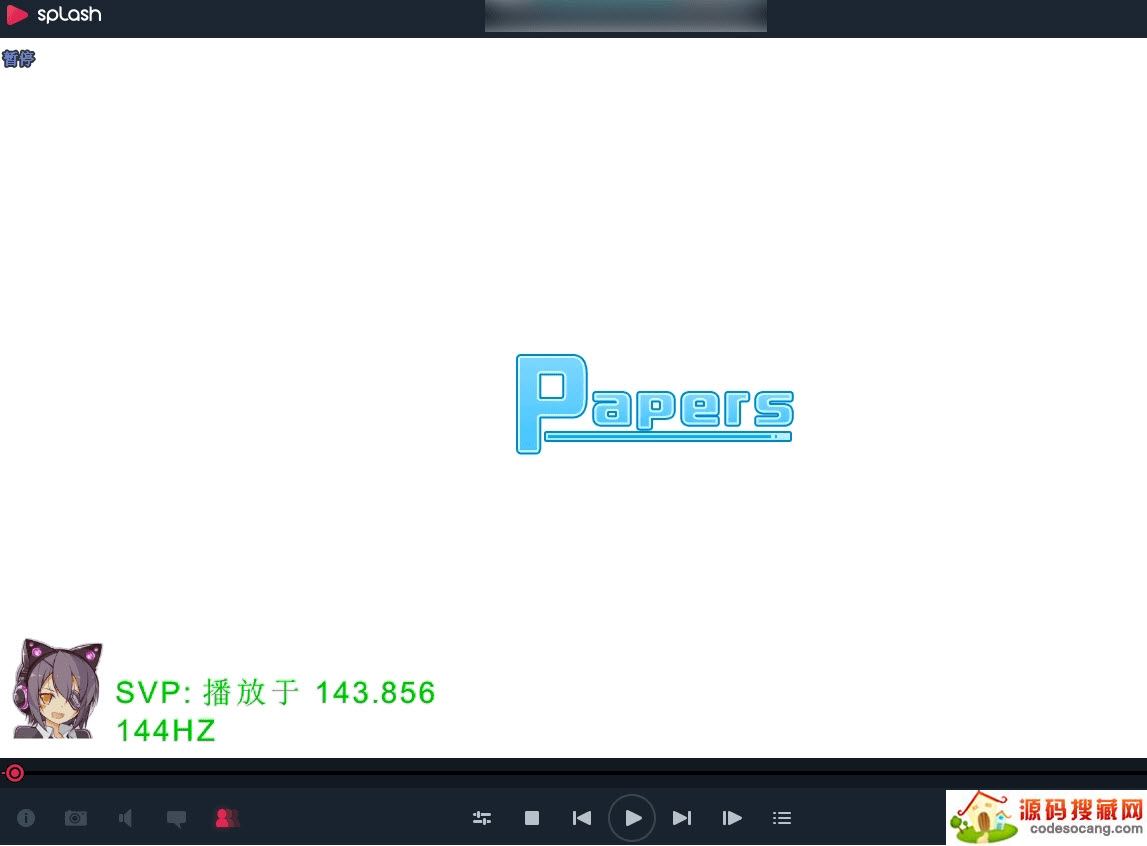
Task: Start playback with the round play button
Action: pos(631,817)
